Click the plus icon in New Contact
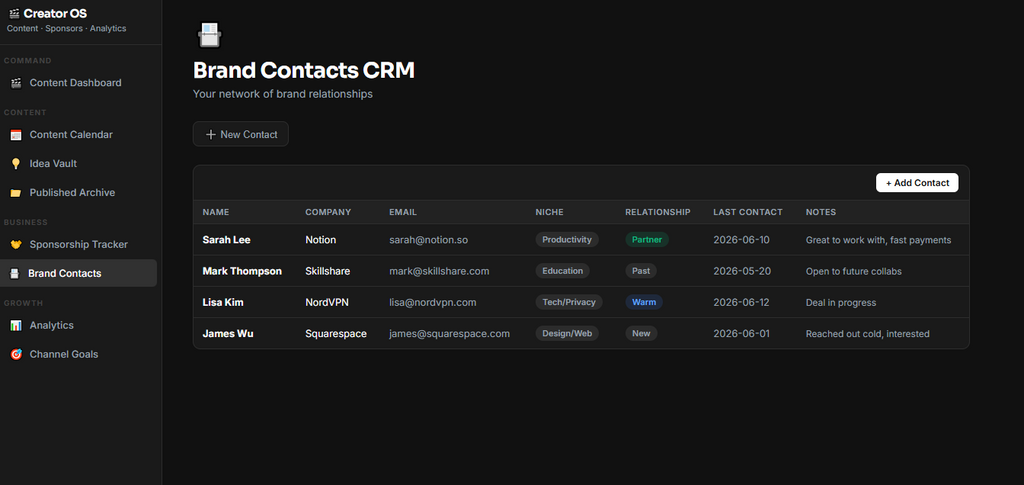Image resolution: width=1024 pixels, height=485 pixels. pos(210,134)
